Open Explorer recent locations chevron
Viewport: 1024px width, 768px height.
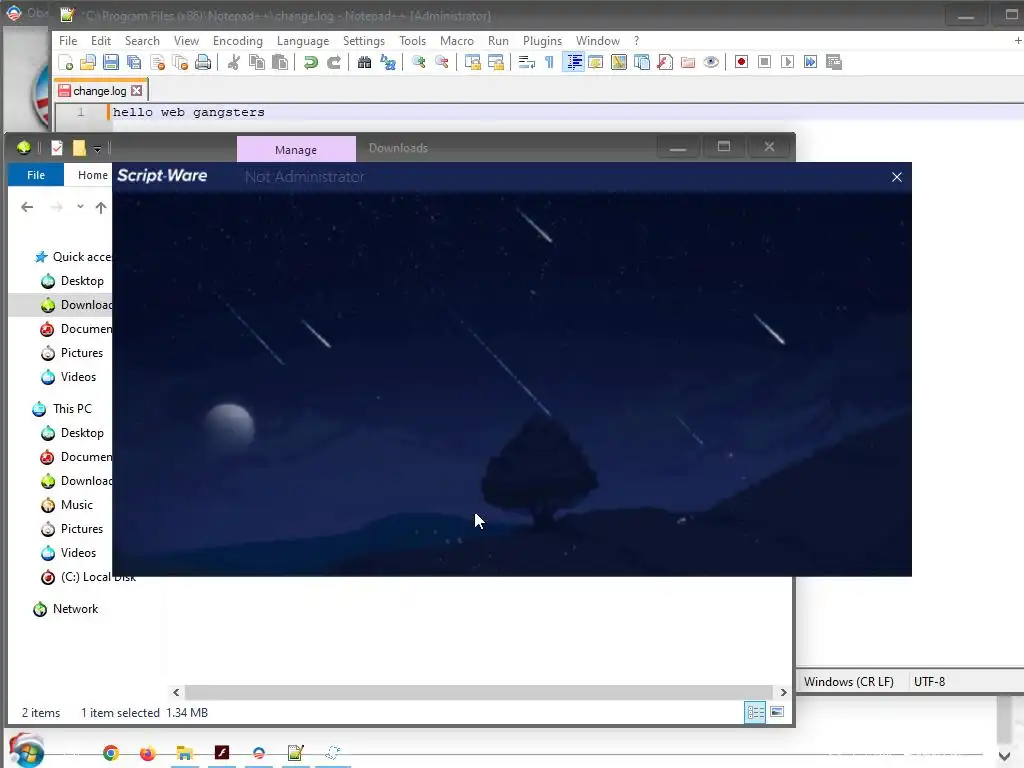[80, 206]
